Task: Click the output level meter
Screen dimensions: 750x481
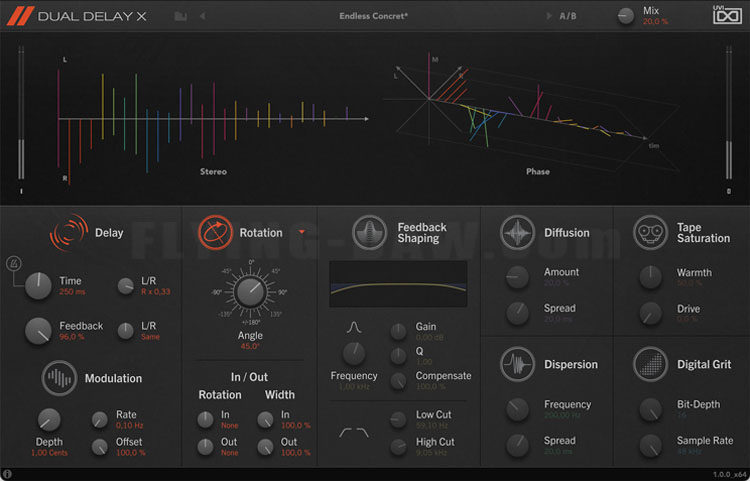Action: pyautogui.click(x=728, y=113)
